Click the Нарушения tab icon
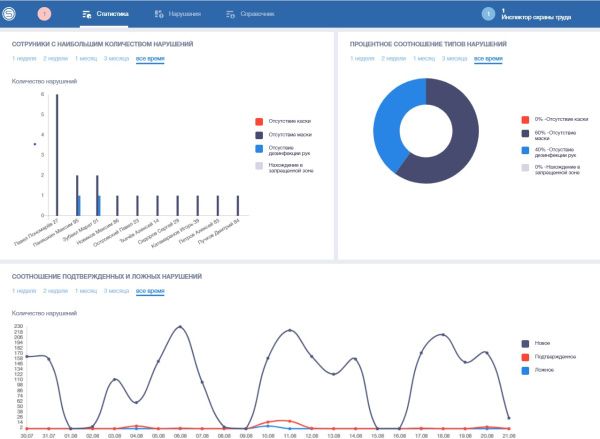Image resolution: width=600 pixels, height=439 pixels. (x=159, y=15)
